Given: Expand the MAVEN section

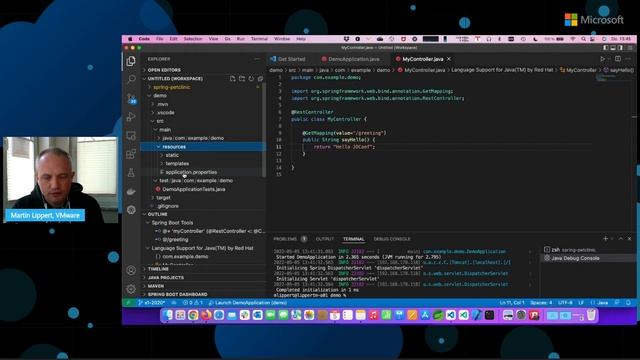Looking at the screenshot, I should click(x=156, y=286).
